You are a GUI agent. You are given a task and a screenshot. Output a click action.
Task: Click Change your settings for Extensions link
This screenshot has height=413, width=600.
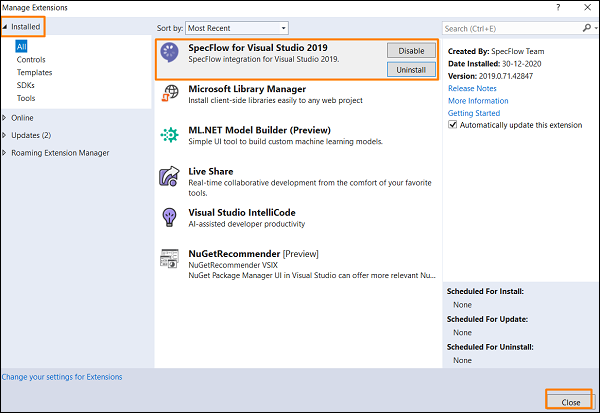coord(62,377)
